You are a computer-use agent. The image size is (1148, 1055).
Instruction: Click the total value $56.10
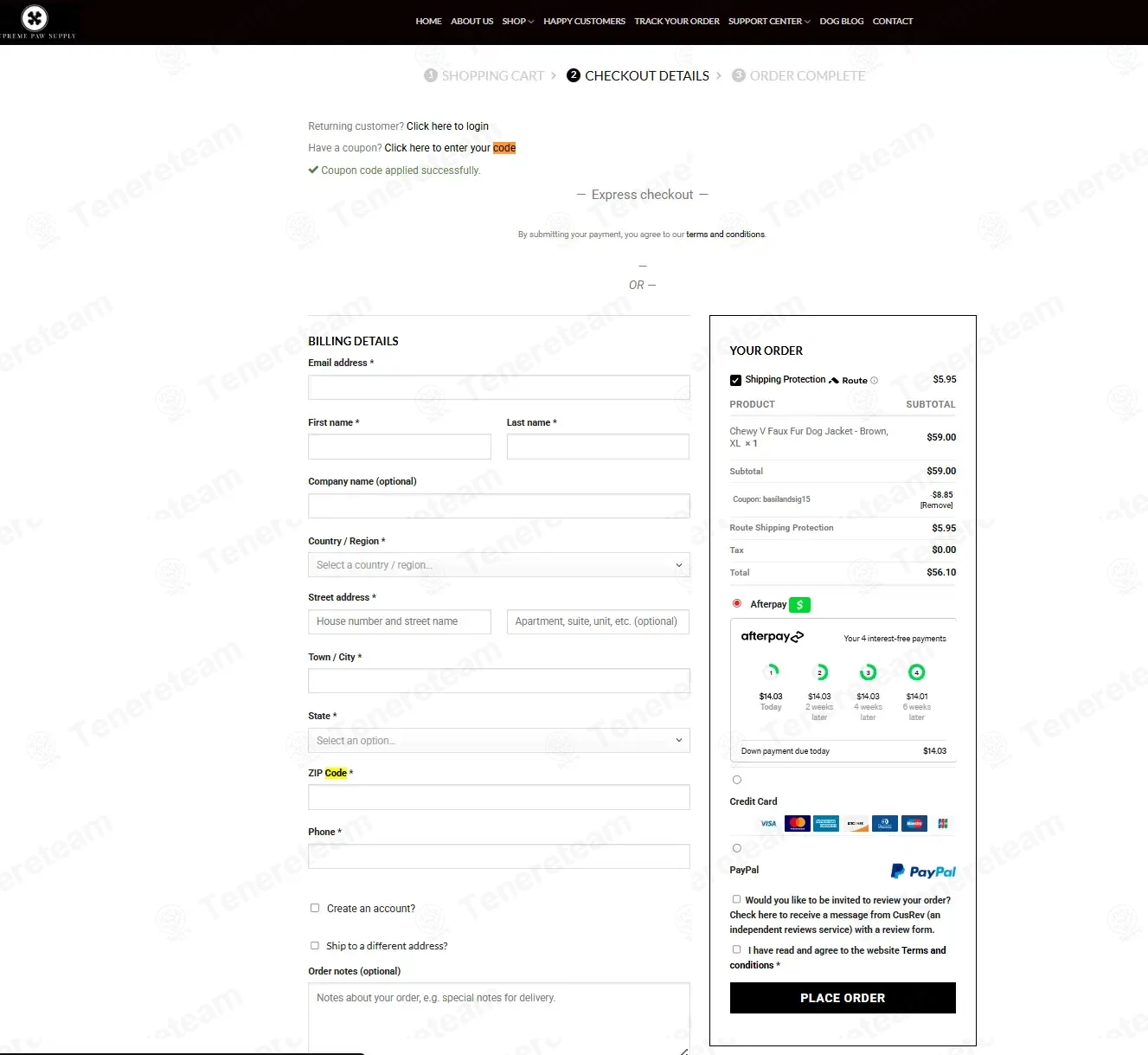tap(941, 572)
